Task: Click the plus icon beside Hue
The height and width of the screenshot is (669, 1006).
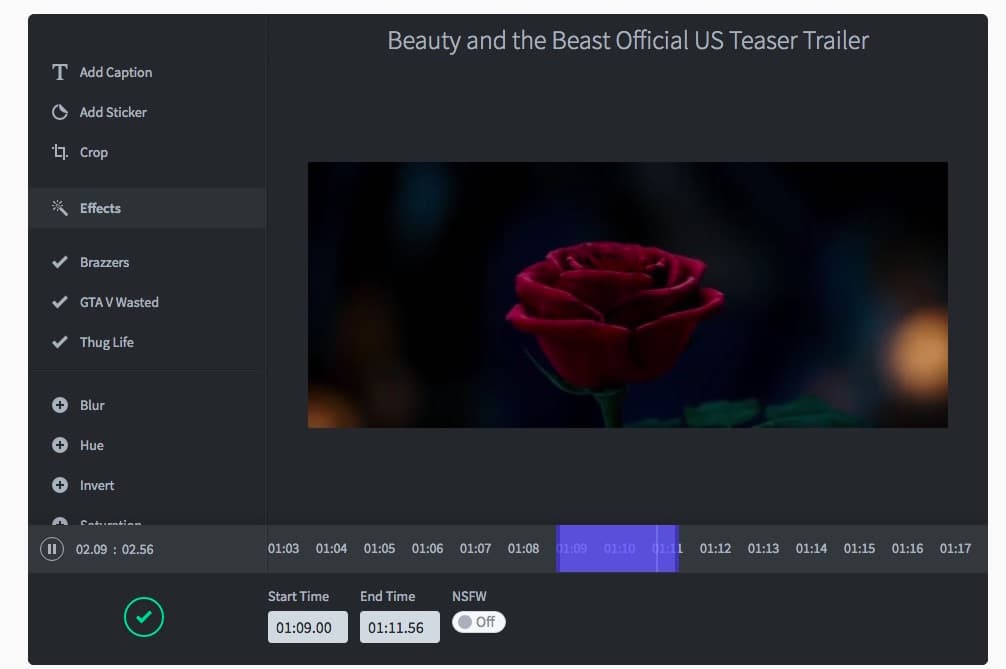Action: [x=60, y=445]
